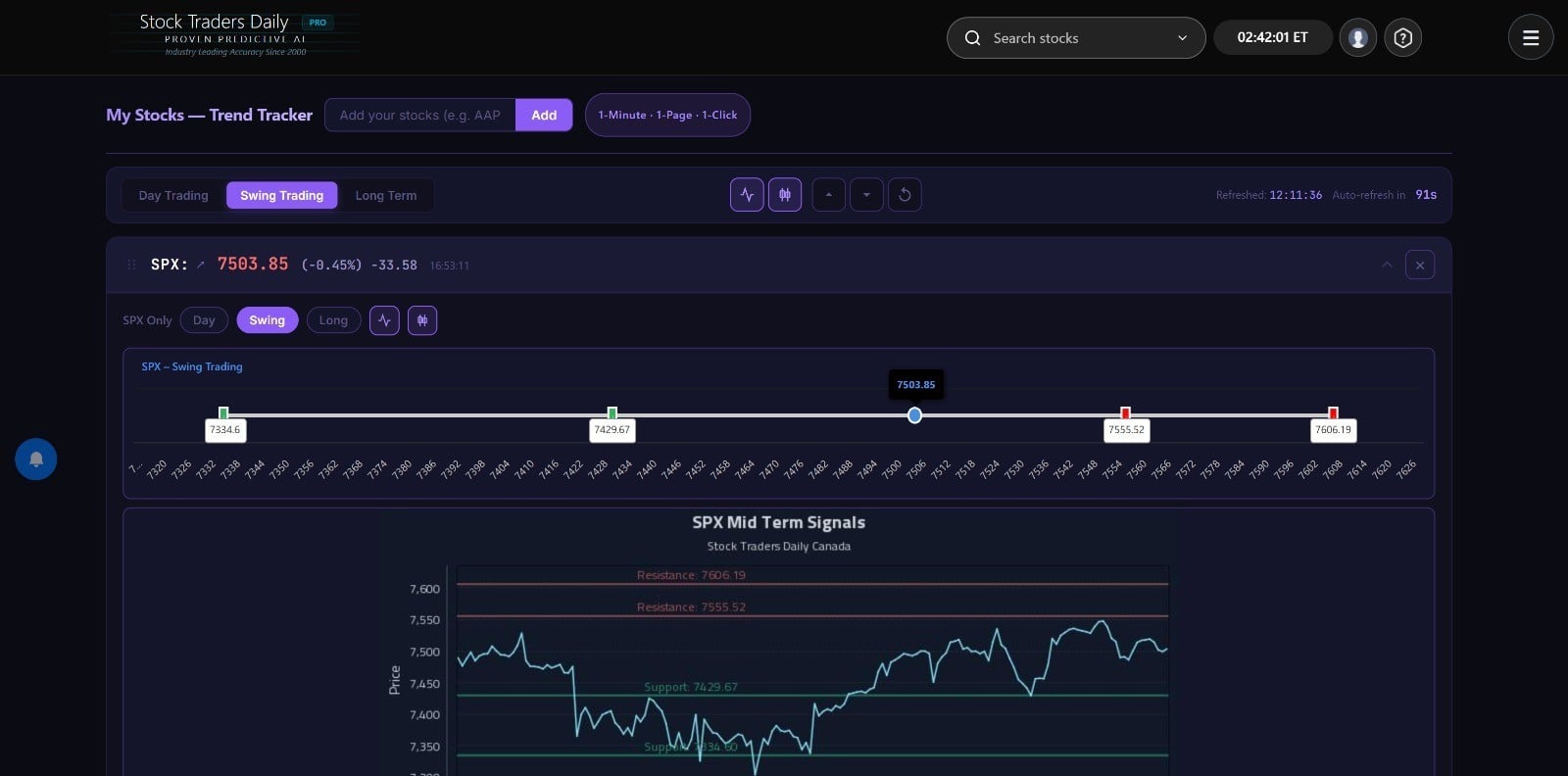Open the help question mark icon
The width and height of the screenshot is (1568, 776).
[1402, 38]
